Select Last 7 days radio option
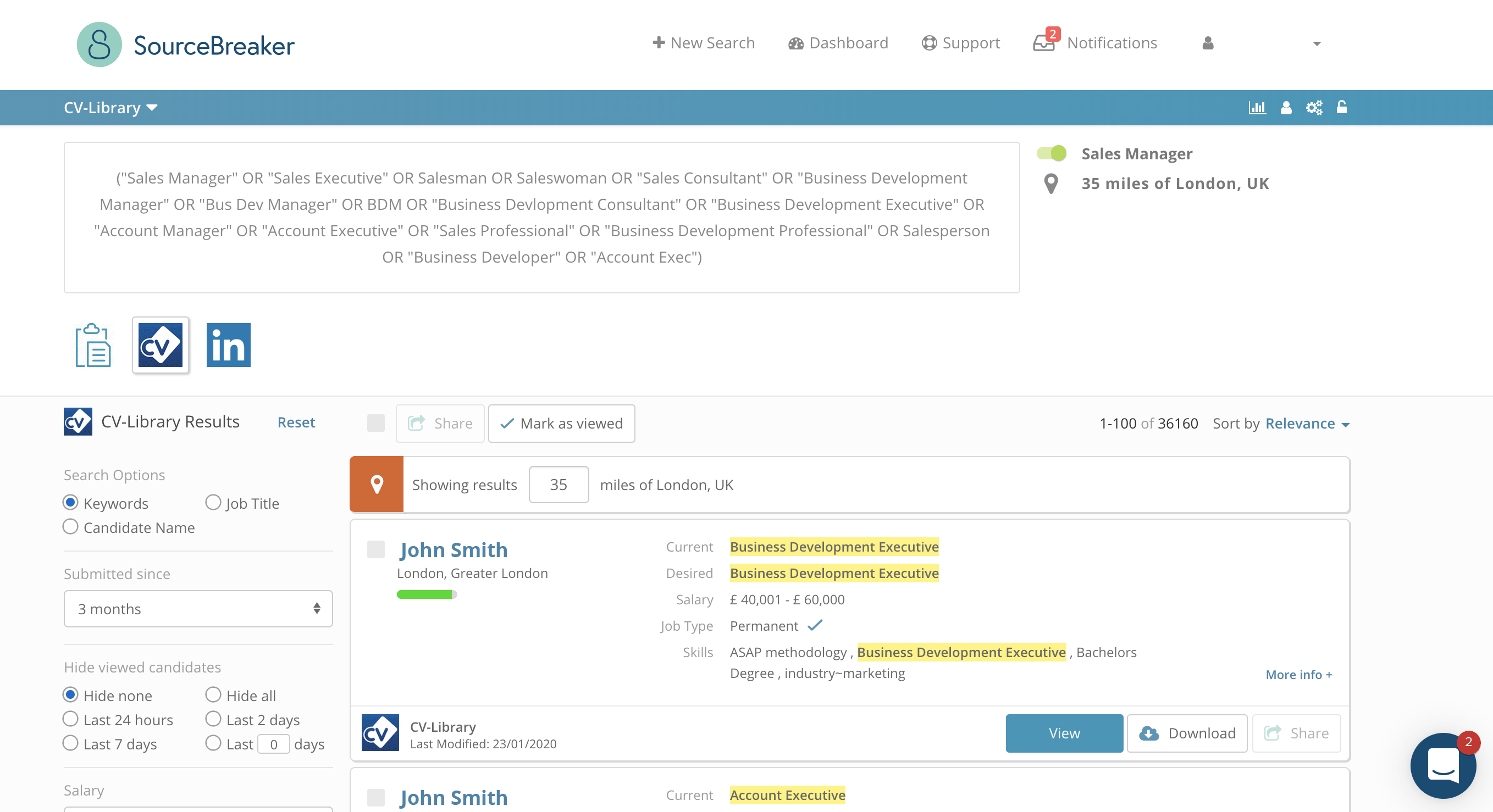Viewport: 1493px width, 812px height. 71,744
